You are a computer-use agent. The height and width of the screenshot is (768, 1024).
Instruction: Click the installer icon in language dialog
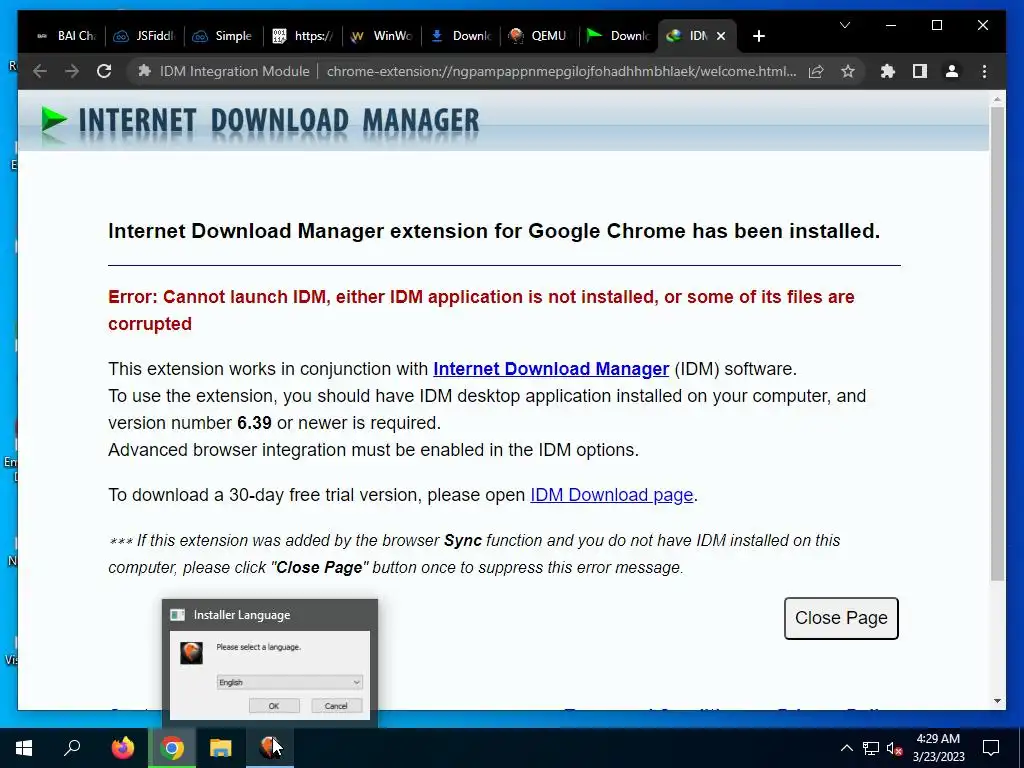(x=191, y=652)
